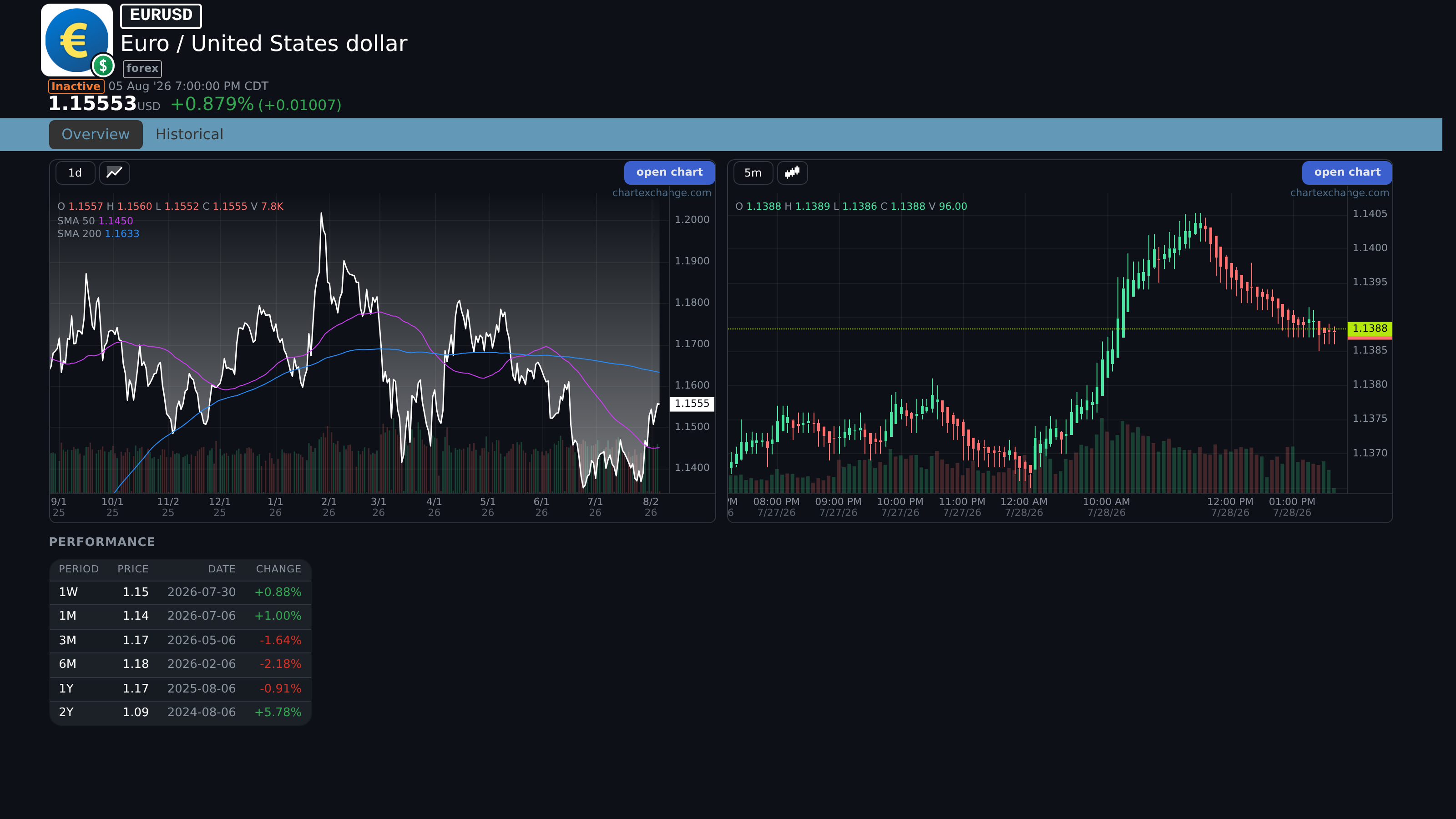Follow chartexchange.com link above daily chart
Viewport: 1456px width, 819px height.
coord(661,193)
